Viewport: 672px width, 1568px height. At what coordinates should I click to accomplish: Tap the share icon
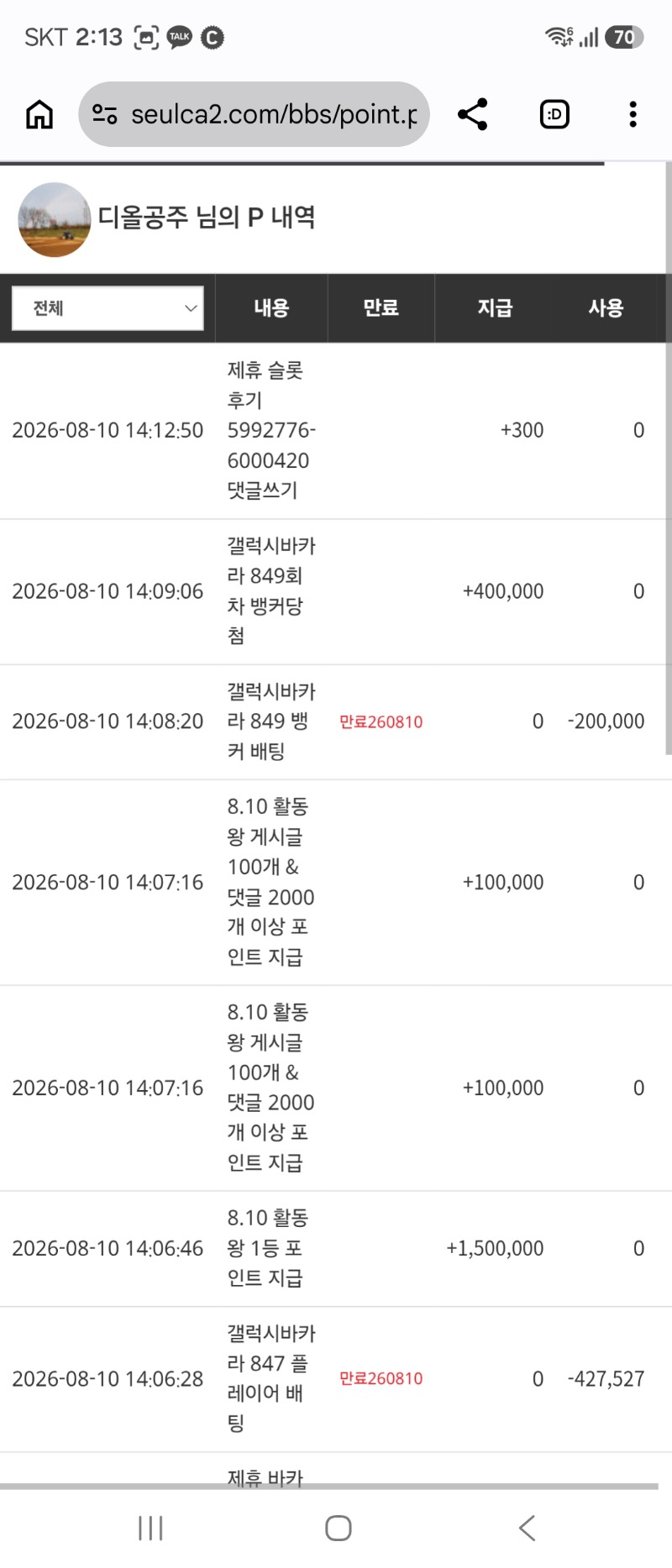473,114
